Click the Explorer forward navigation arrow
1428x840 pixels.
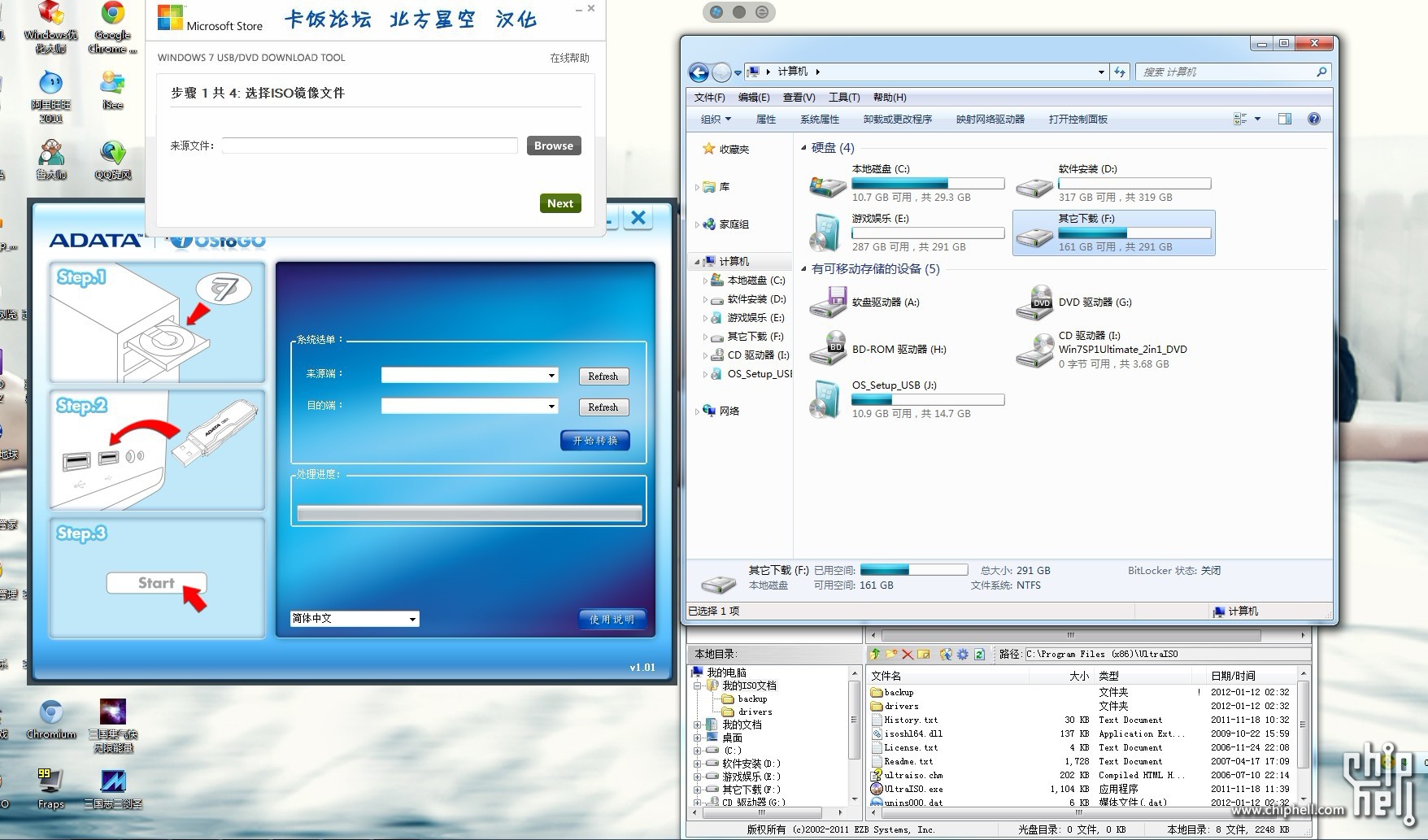pyautogui.click(x=721, y=72)
